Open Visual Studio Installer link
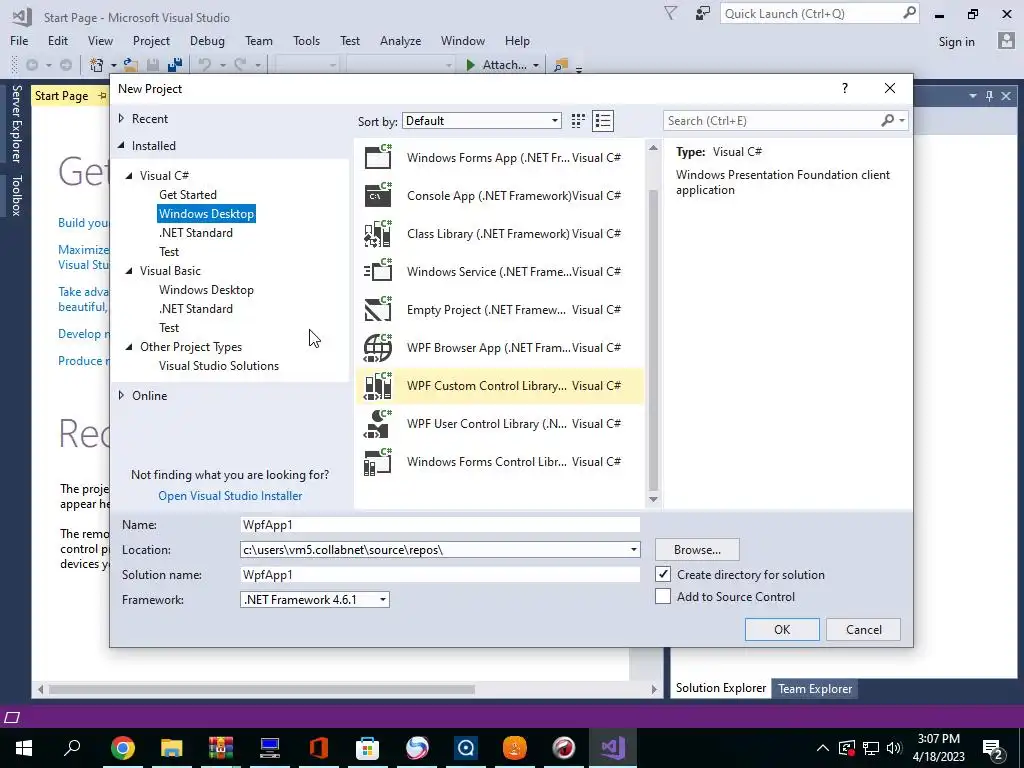 [x=230, y=496]
